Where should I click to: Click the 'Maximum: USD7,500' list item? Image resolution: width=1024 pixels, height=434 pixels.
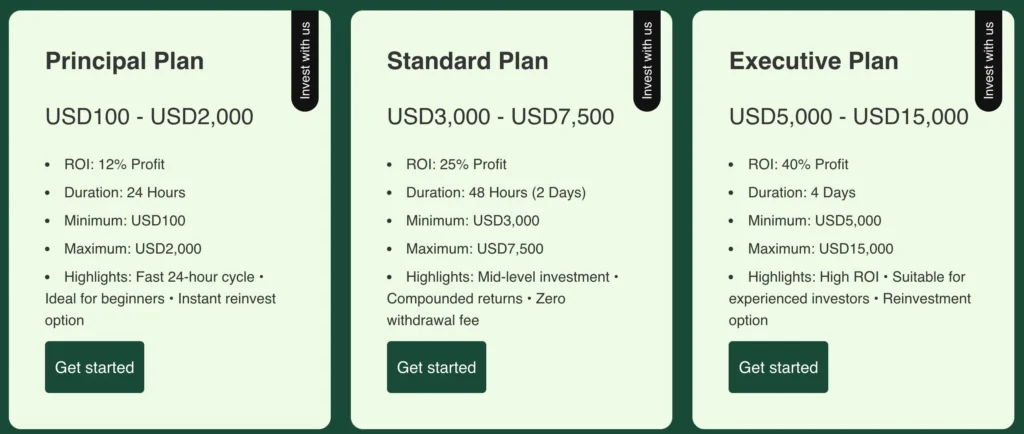[474, 249]
